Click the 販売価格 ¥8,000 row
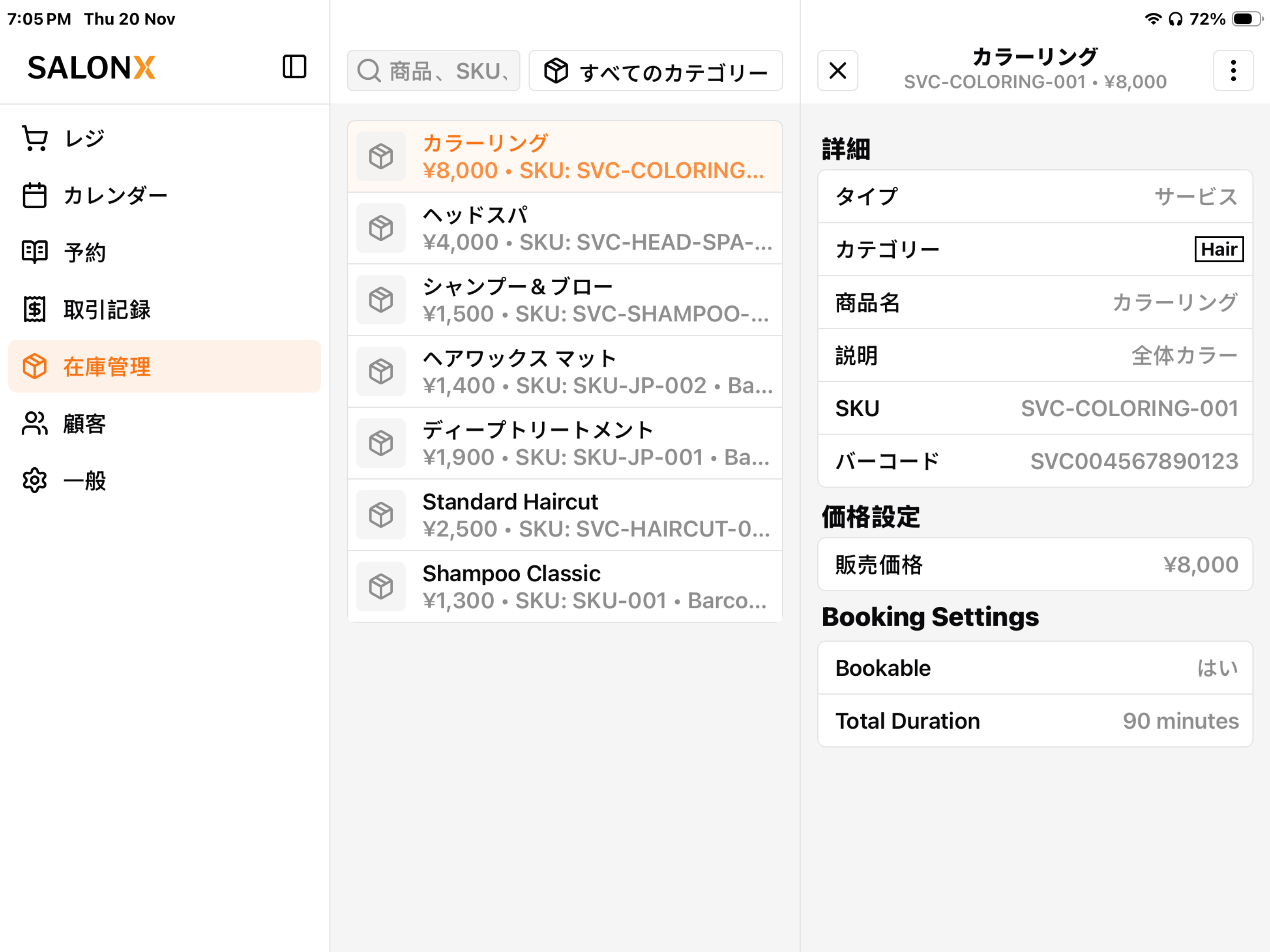 [1035, 564]
